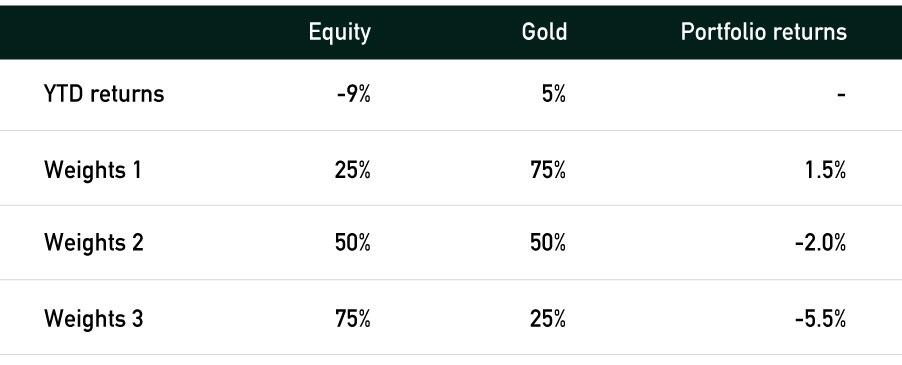
Task: Select the Weights 1 row label
Action: (x=92, y=170)
